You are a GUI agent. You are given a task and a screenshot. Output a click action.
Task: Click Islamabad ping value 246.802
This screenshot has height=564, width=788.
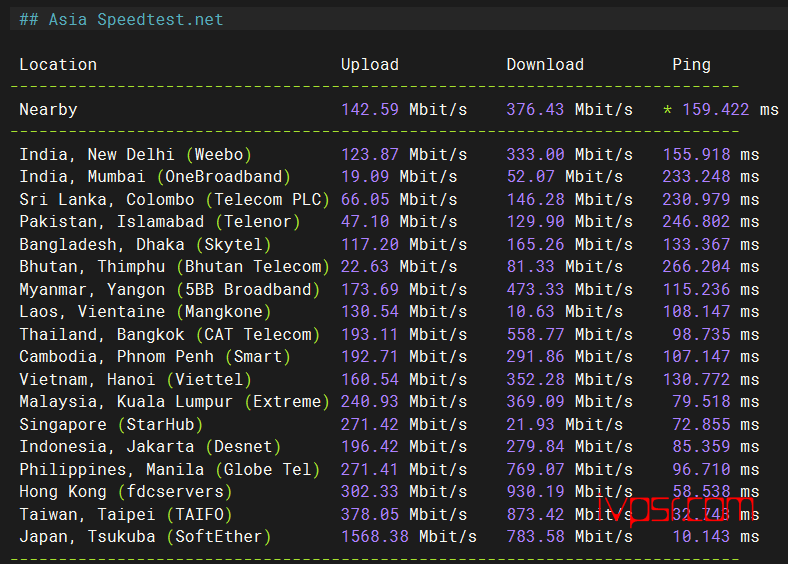(696, 222)
